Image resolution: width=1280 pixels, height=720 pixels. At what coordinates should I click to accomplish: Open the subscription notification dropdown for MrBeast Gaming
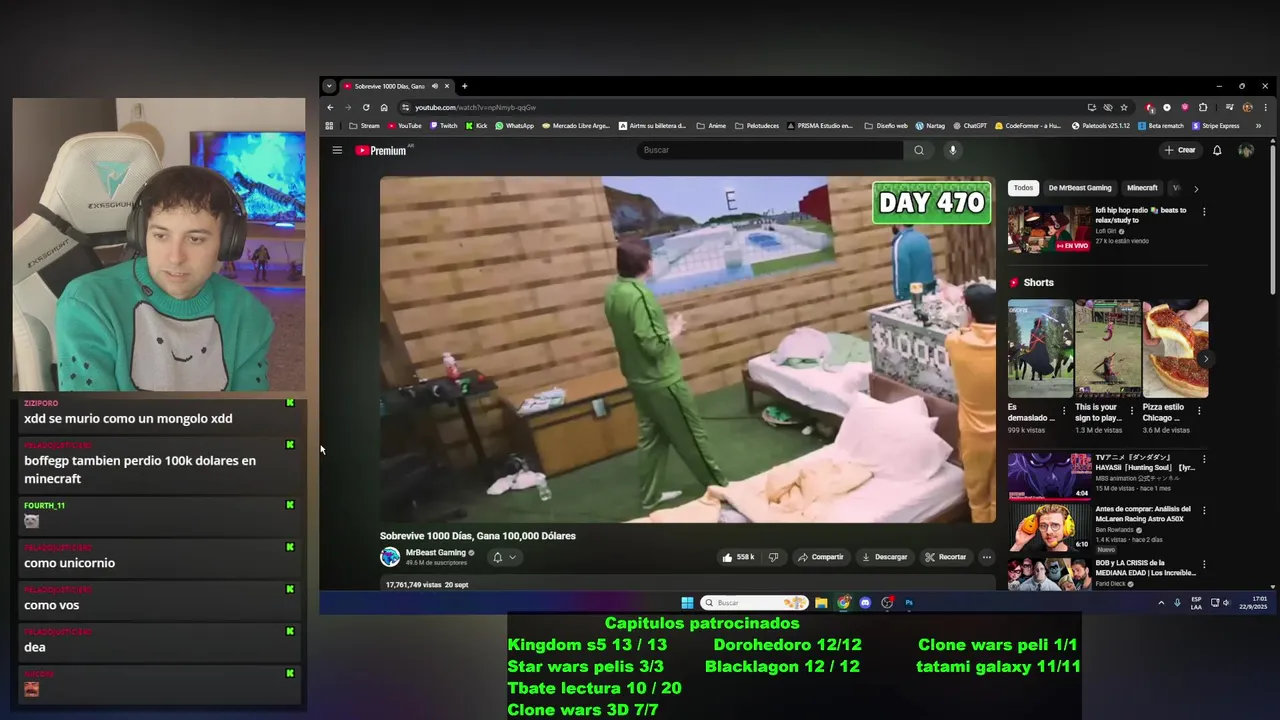504,557
